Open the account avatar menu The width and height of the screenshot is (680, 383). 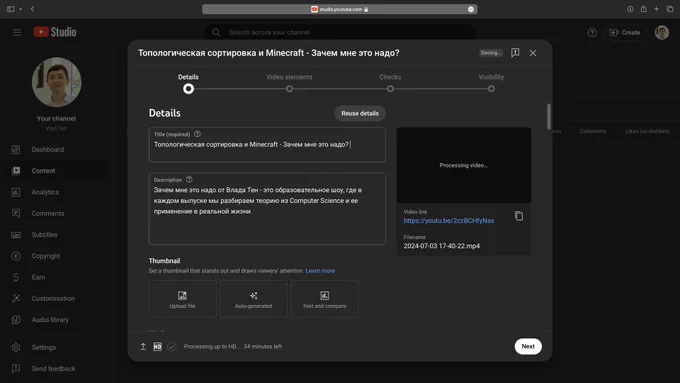pos(662,33)
